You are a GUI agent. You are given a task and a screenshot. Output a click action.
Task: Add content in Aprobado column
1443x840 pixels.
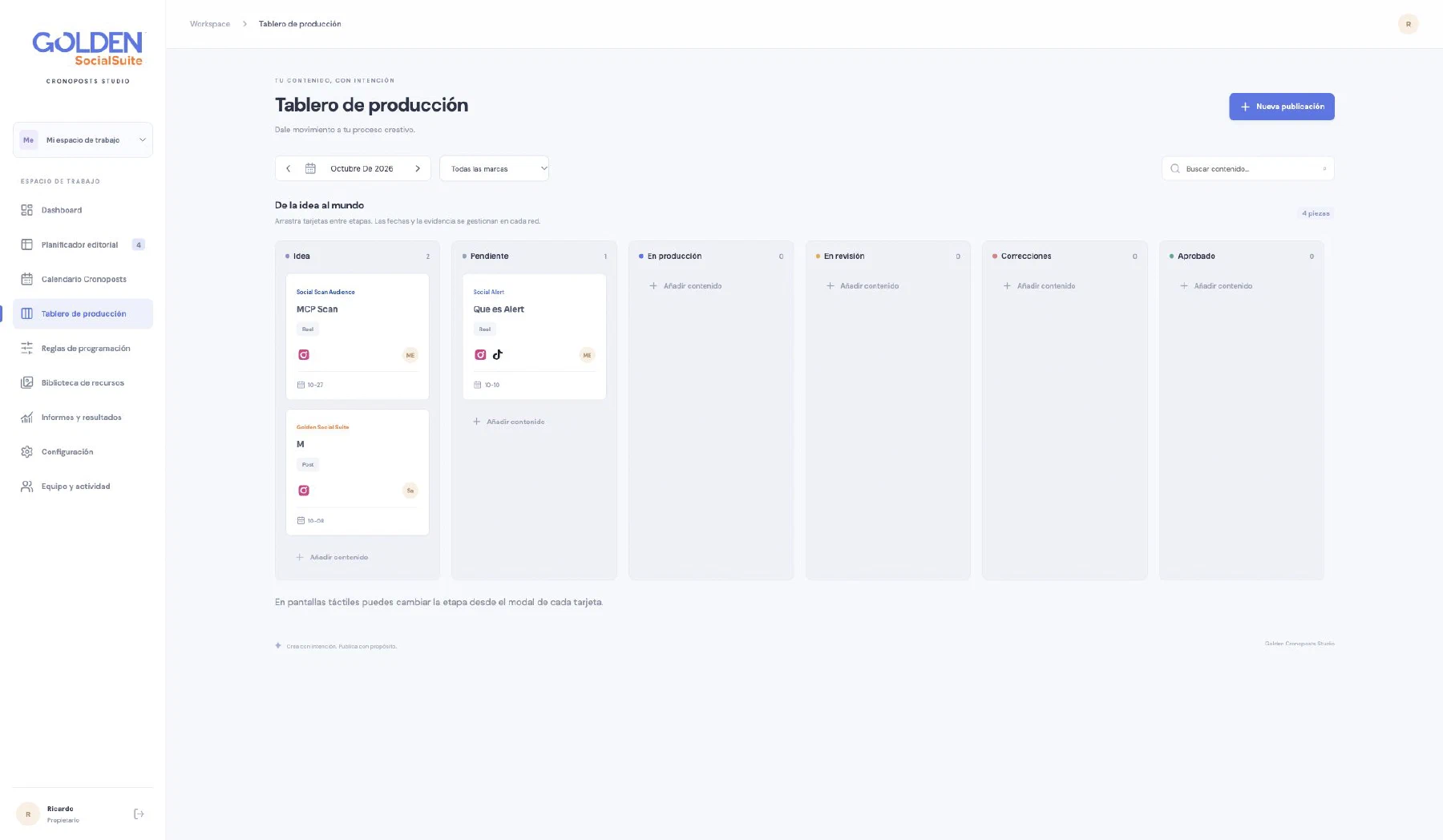1216,286
